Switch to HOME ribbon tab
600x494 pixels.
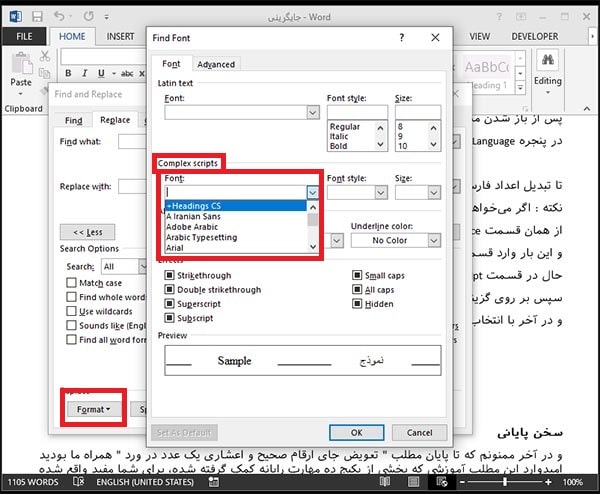pyautogui.click(x=72, y=36)
